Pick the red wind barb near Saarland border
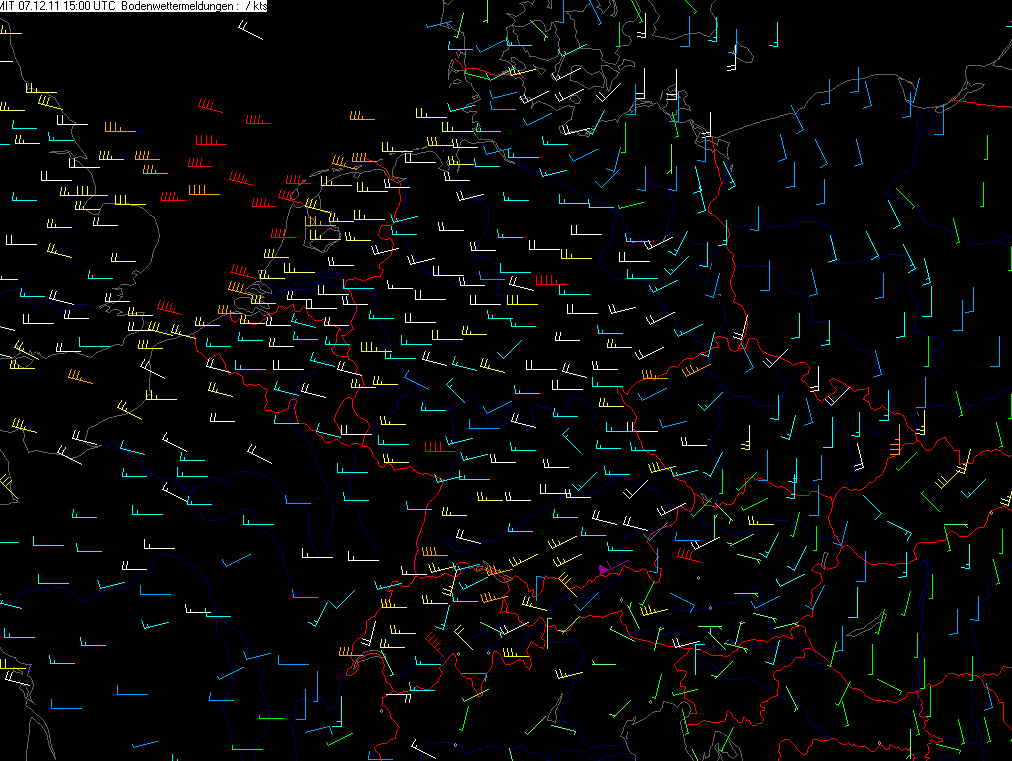 [x=435, y=448]
